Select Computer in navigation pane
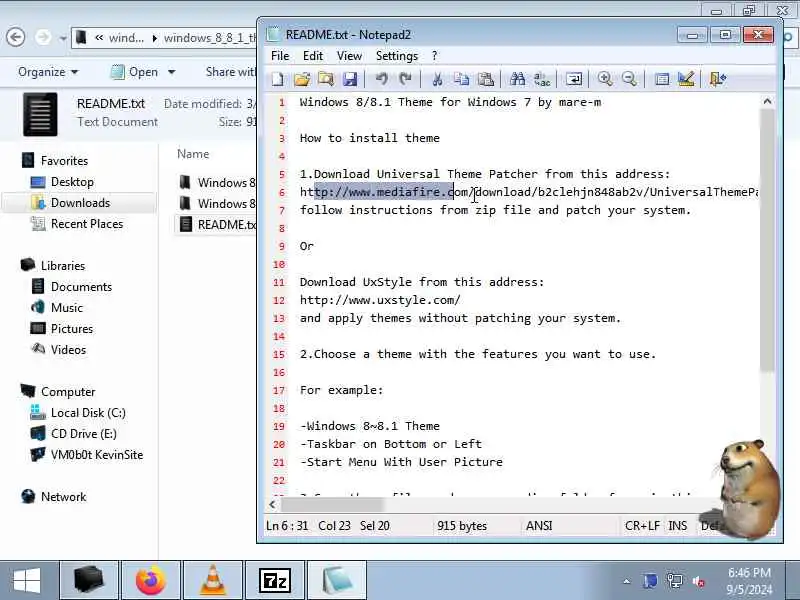 (68, 392)
